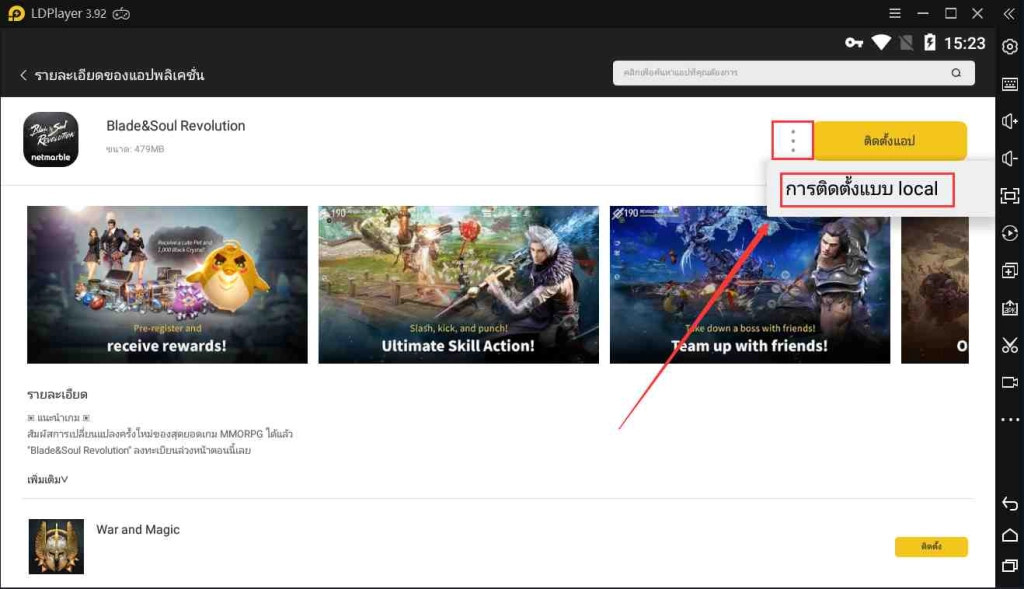Viewport: 1024px width, 589px height.
Task: Go back from application details page
Action: click(24, 75)
